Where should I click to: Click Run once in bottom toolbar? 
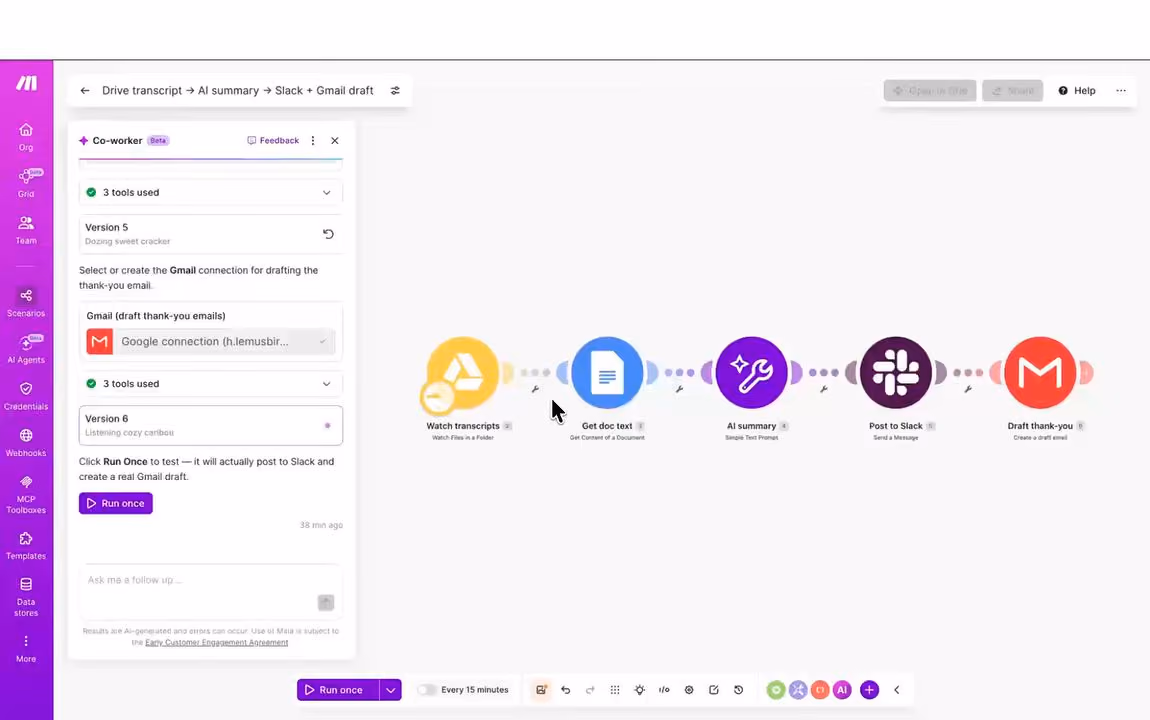[x=338, y=689]
